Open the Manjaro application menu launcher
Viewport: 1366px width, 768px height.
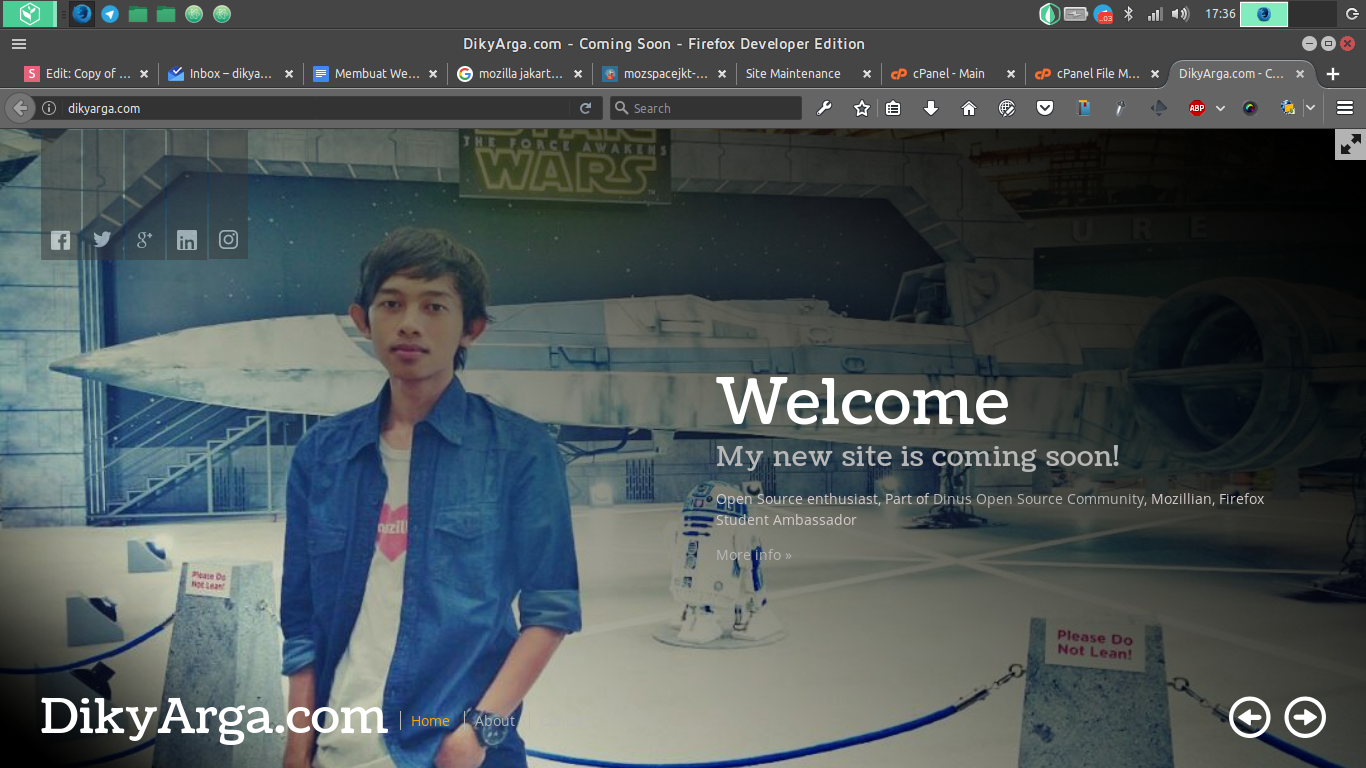click(30, 14)
